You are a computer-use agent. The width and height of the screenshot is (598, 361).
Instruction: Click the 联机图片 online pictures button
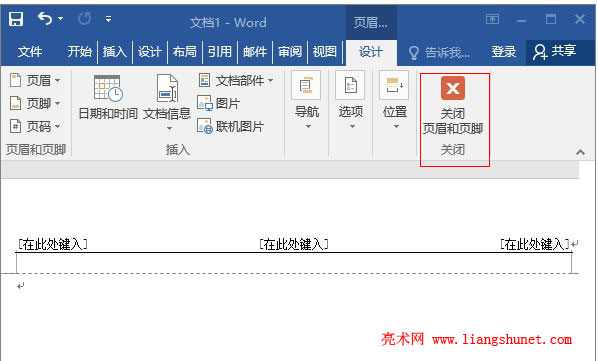[x=230, y=126]
